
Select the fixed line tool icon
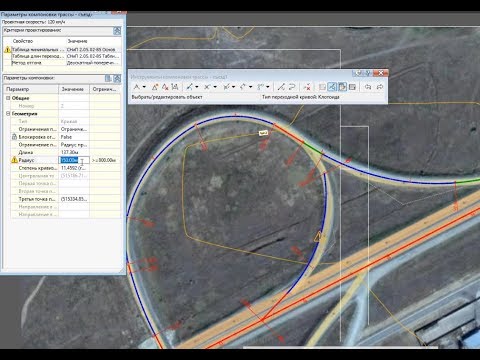pyautogui.click(x=189, y=87)
